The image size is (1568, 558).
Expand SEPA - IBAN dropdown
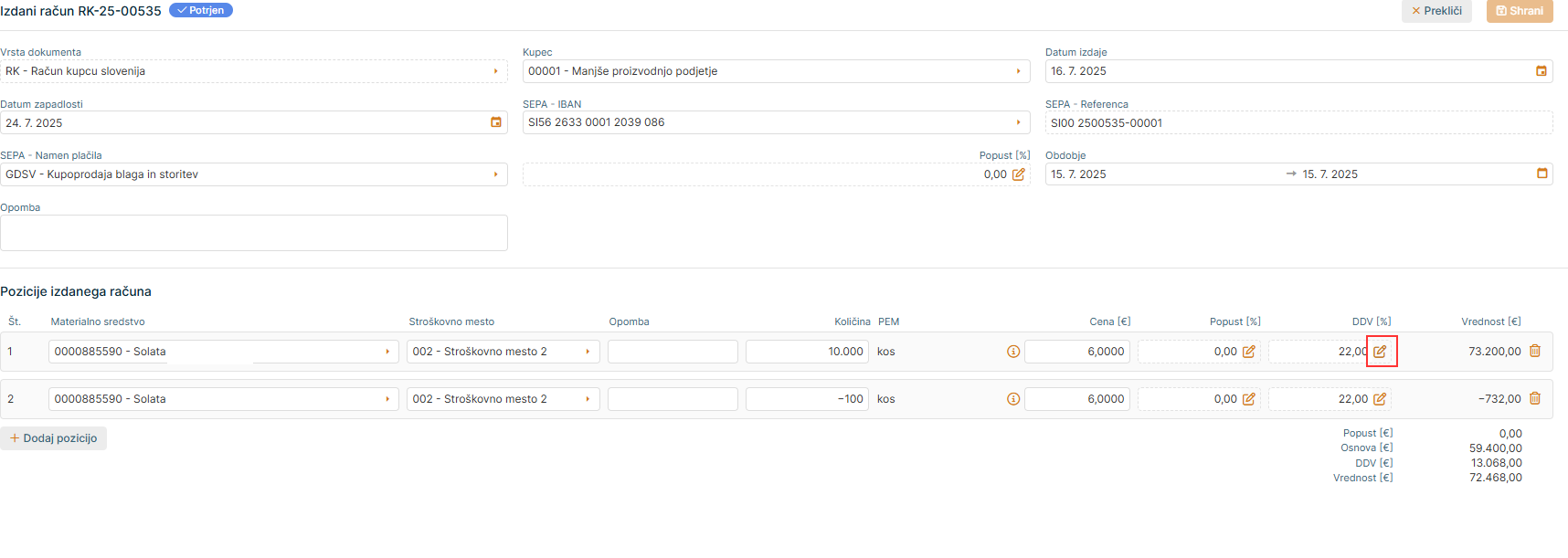click(1019, 122)
